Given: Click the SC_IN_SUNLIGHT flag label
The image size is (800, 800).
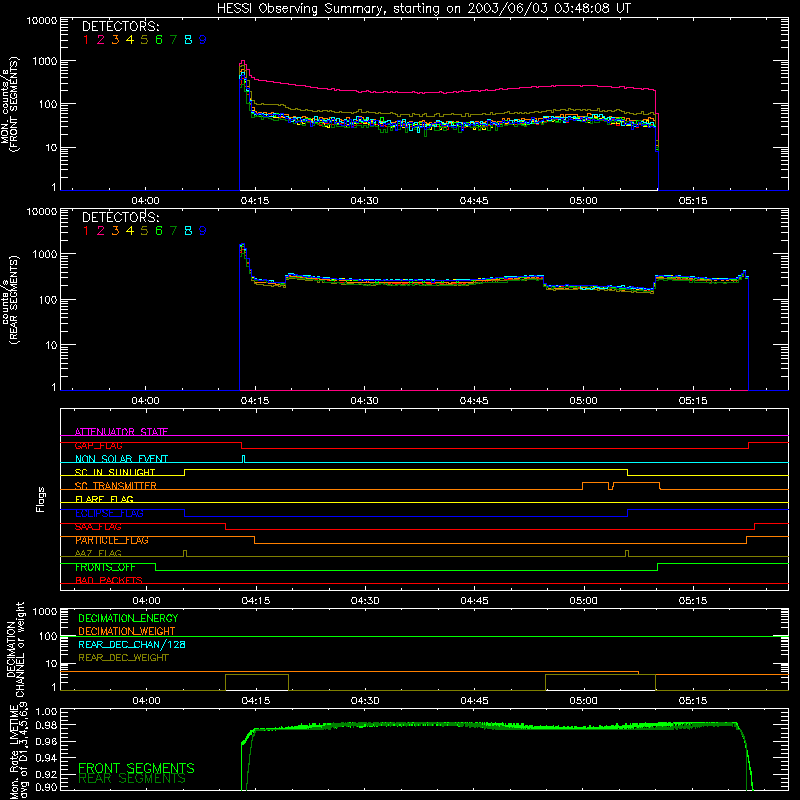Looking at the screenshot, I should 115,472.
